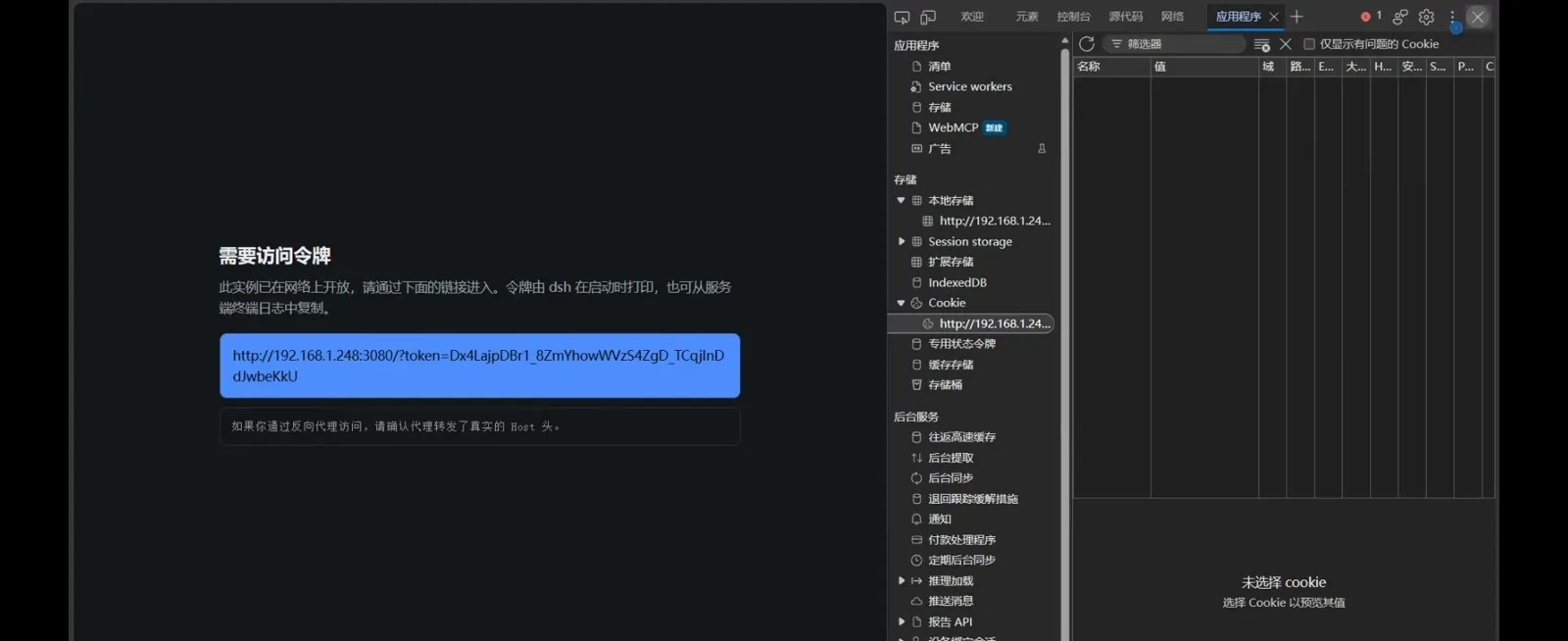Open the 源代码 tab

(1126, 17)
